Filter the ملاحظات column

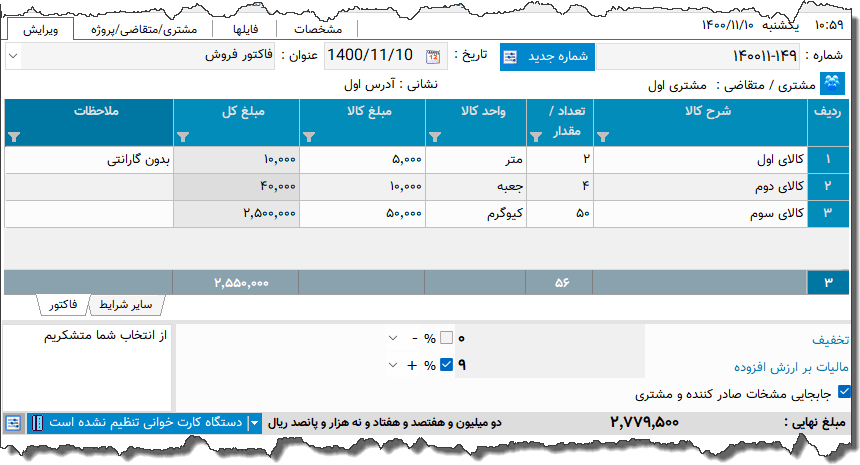(15, 137)
